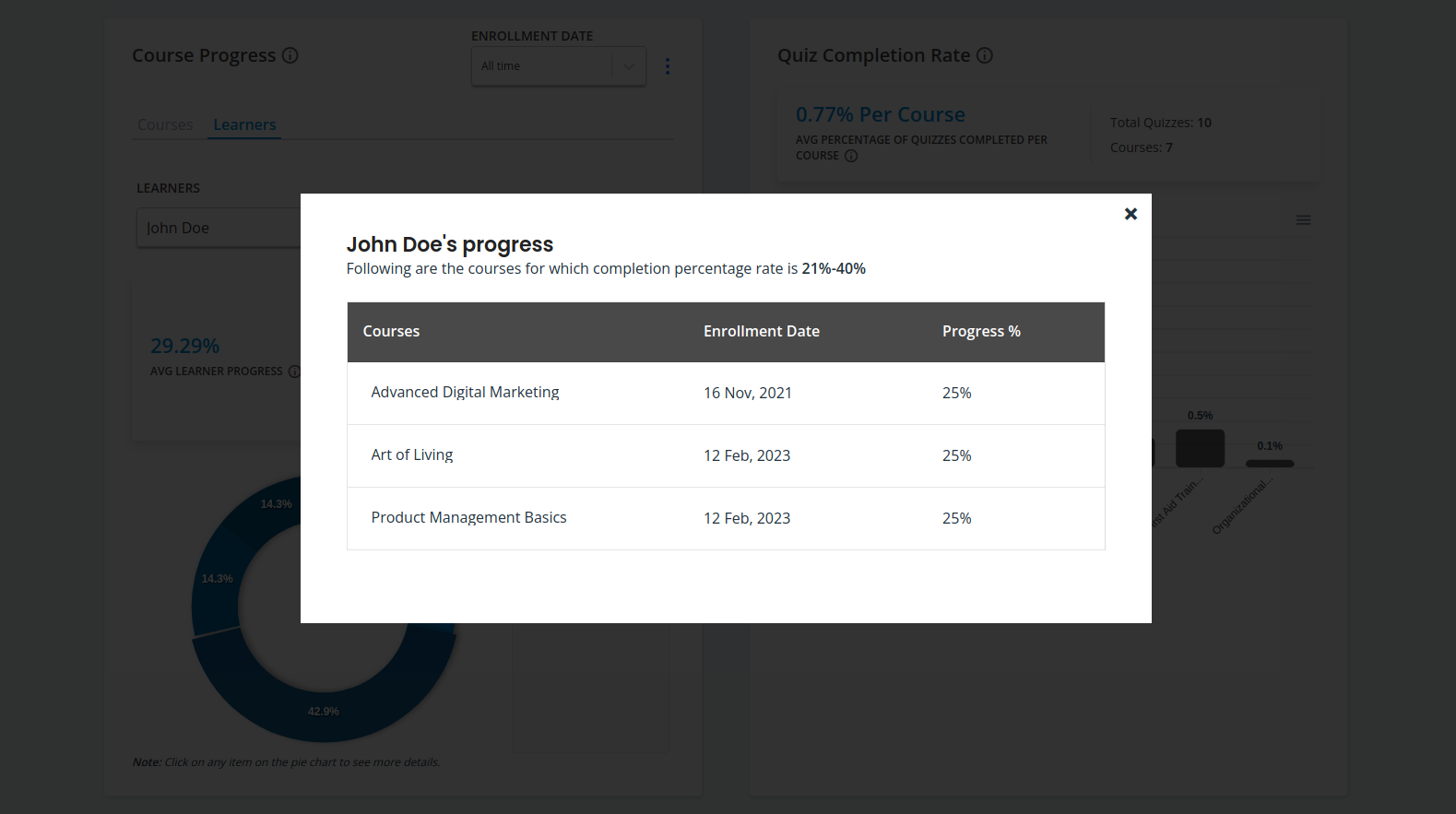Click the Art of Living course name
This screenshot has height=814, width=1456.
pos(412,455)
